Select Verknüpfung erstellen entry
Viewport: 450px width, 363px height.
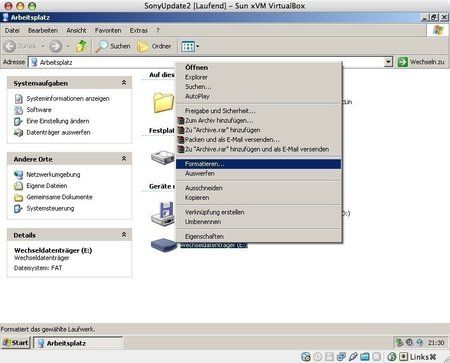pyautogui.click(x=258, y=212)
